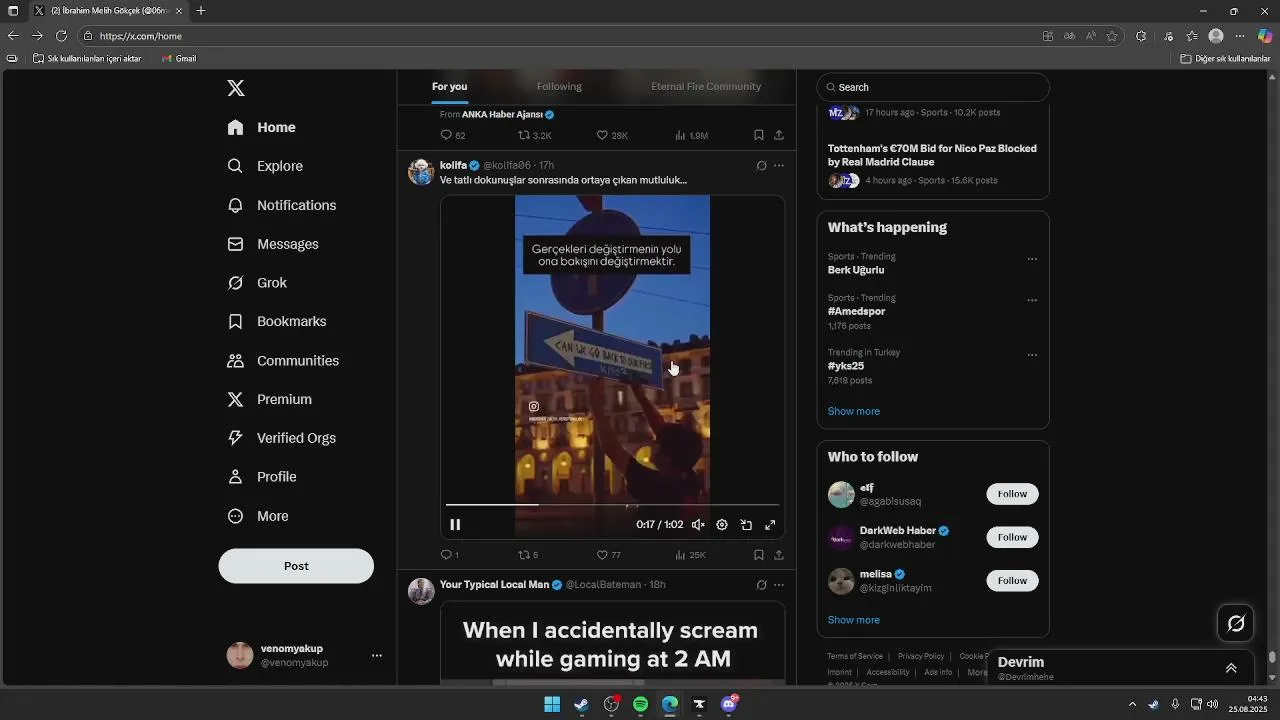Open Privacy Policy footer link
This screenshot has height=720, width=1280.
click(921, 656)
